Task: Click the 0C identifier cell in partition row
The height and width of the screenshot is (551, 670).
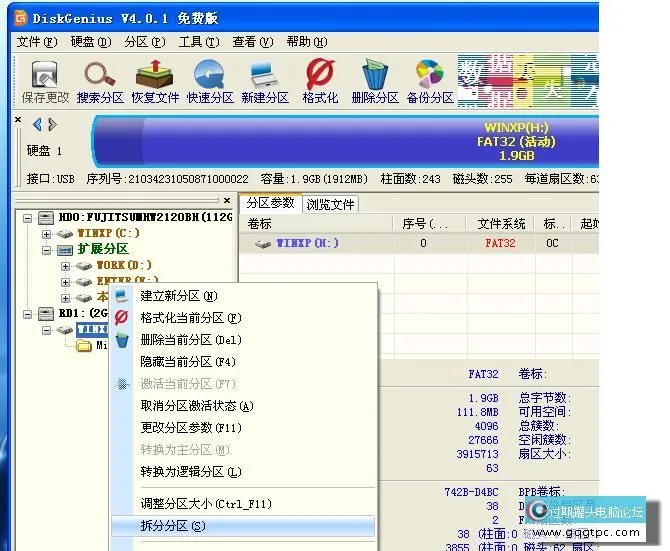Action: point(552,243)
